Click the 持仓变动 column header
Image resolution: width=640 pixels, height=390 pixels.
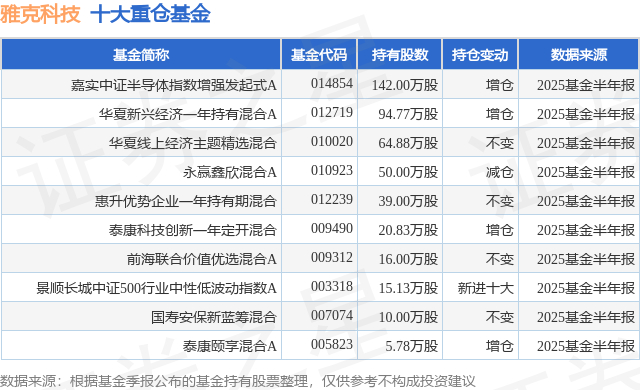tap(480, 55)
